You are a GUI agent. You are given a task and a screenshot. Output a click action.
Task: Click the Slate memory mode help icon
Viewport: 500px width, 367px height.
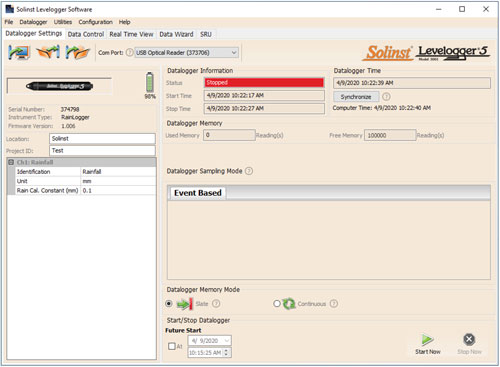coord(216,304)
